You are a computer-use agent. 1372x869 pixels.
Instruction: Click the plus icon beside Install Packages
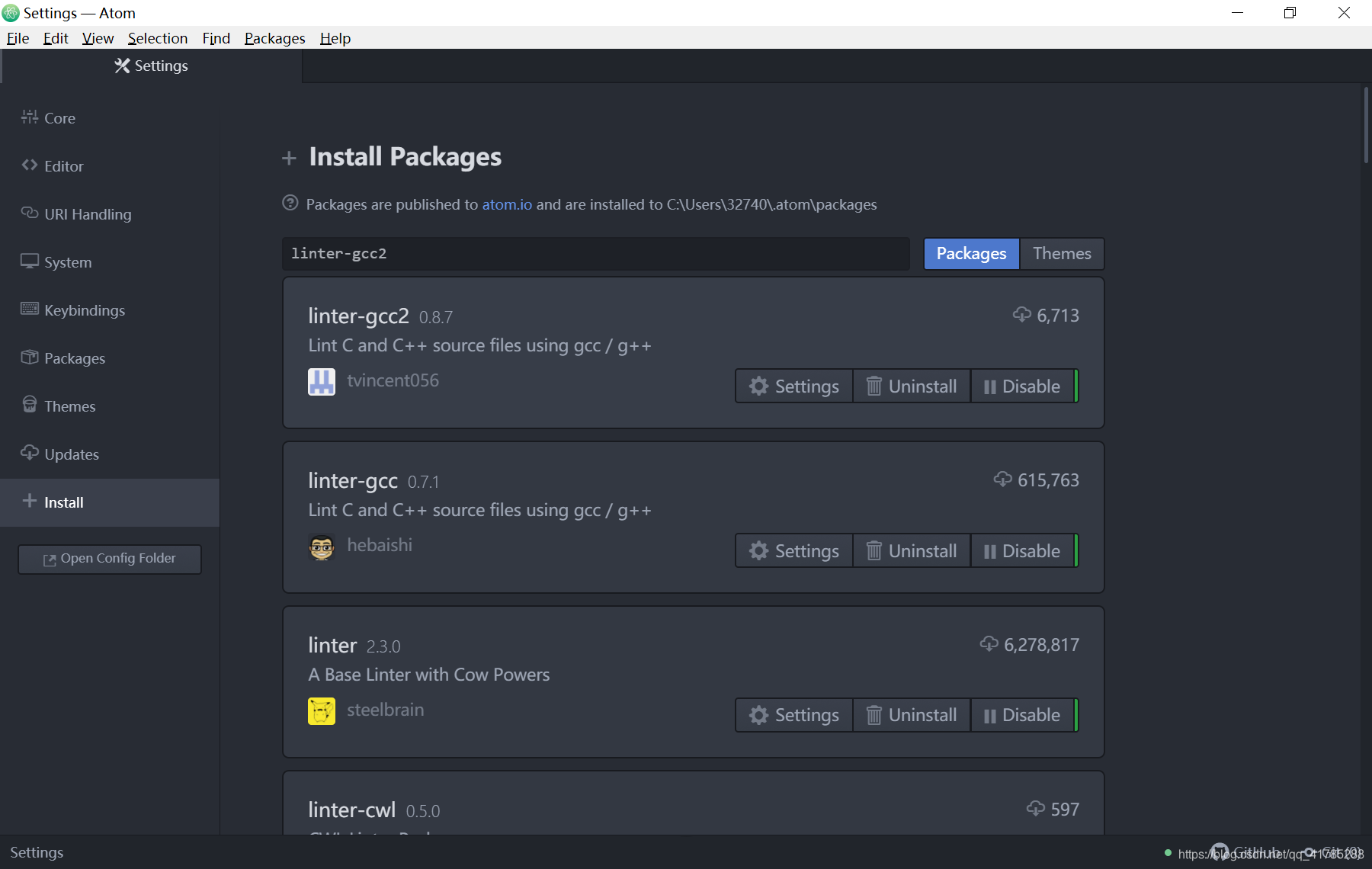[x=289, y=158]
